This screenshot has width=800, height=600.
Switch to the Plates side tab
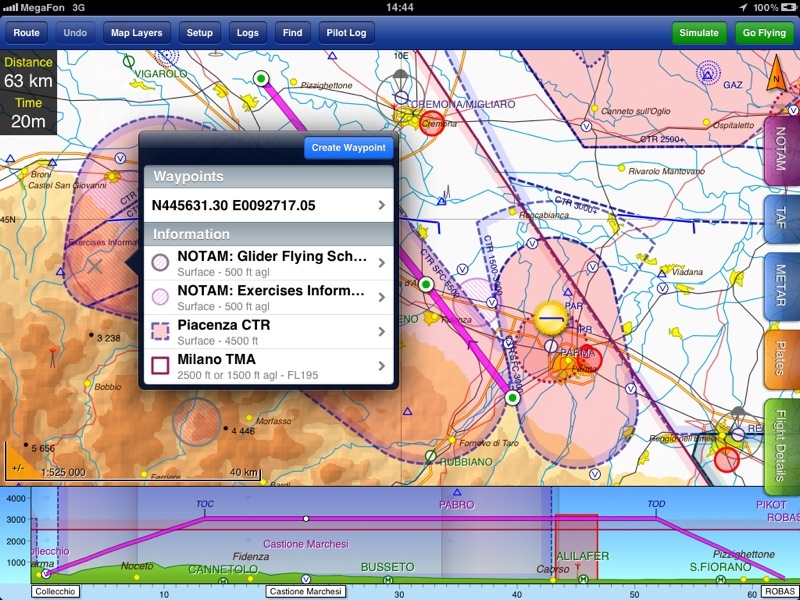point(781,358)
